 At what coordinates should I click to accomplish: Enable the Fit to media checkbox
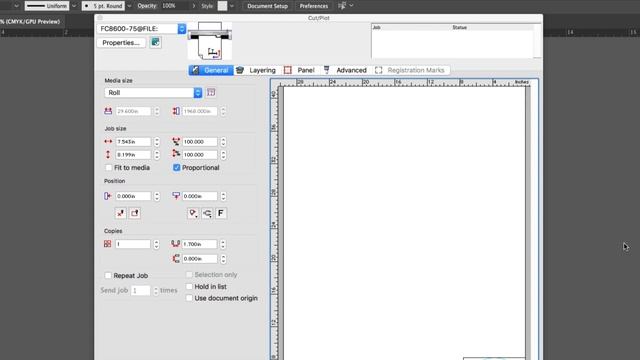tap(109, 168)
